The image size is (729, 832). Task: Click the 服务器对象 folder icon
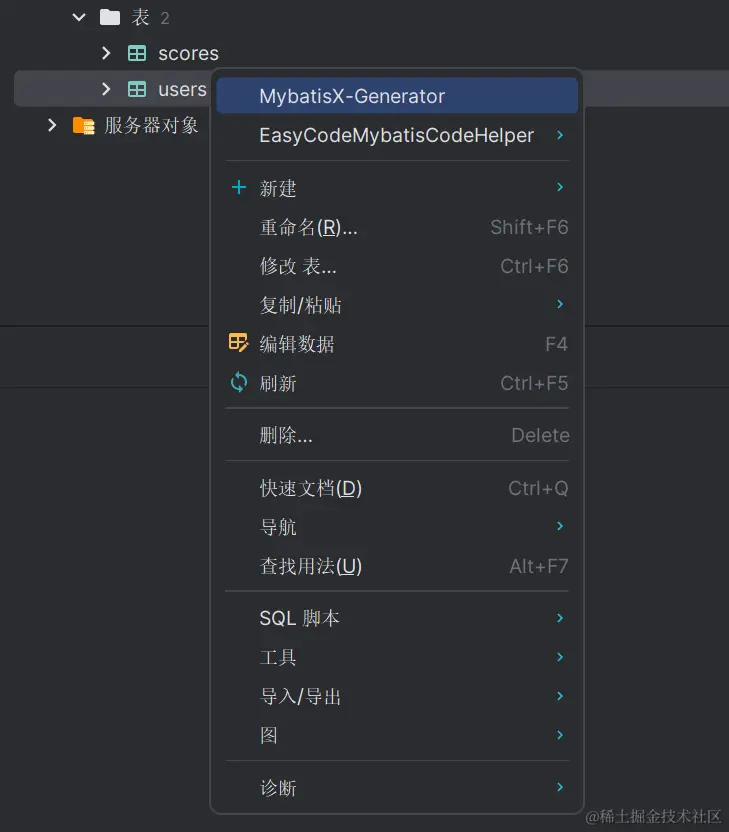(x=83, y=126)
